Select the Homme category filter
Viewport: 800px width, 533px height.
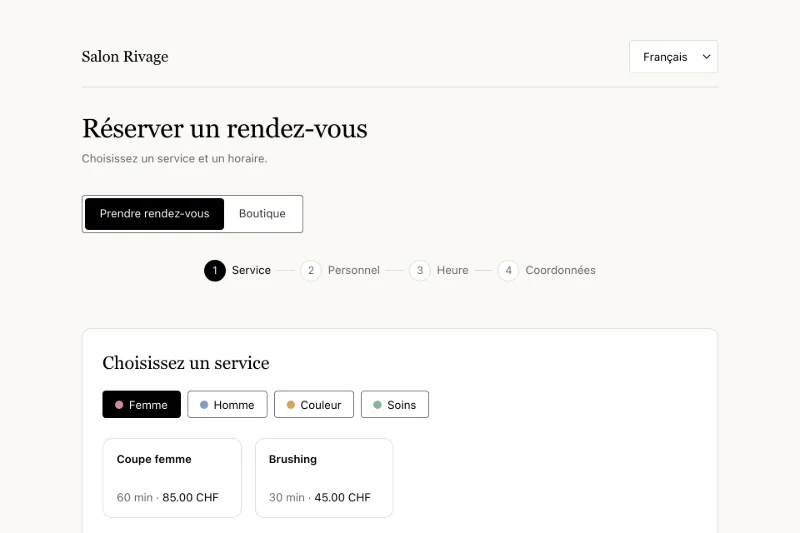227,404
